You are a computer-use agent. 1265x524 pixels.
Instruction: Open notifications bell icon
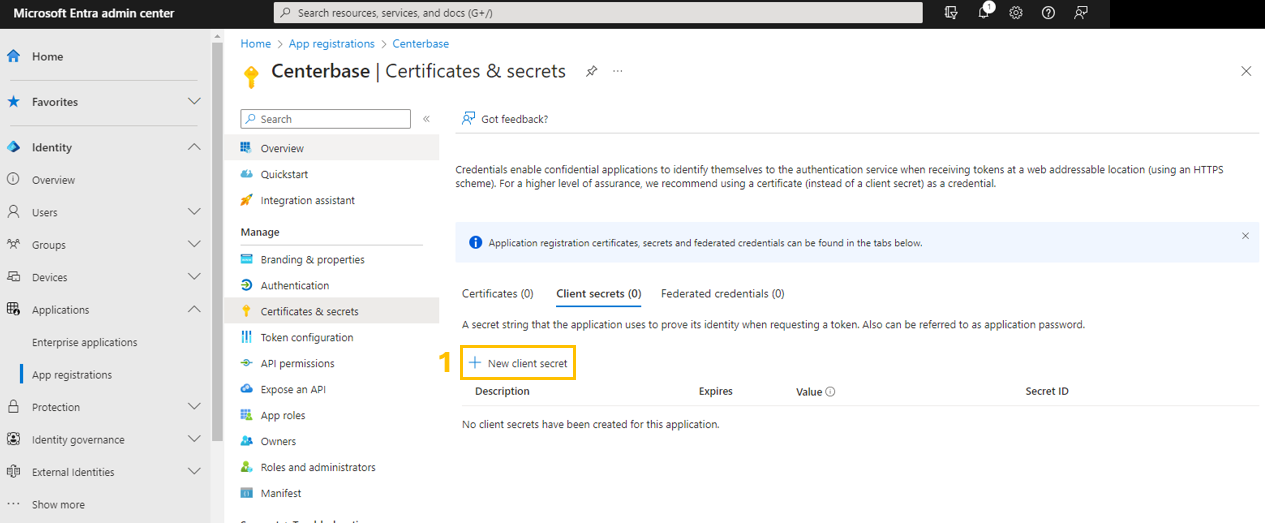984,13
